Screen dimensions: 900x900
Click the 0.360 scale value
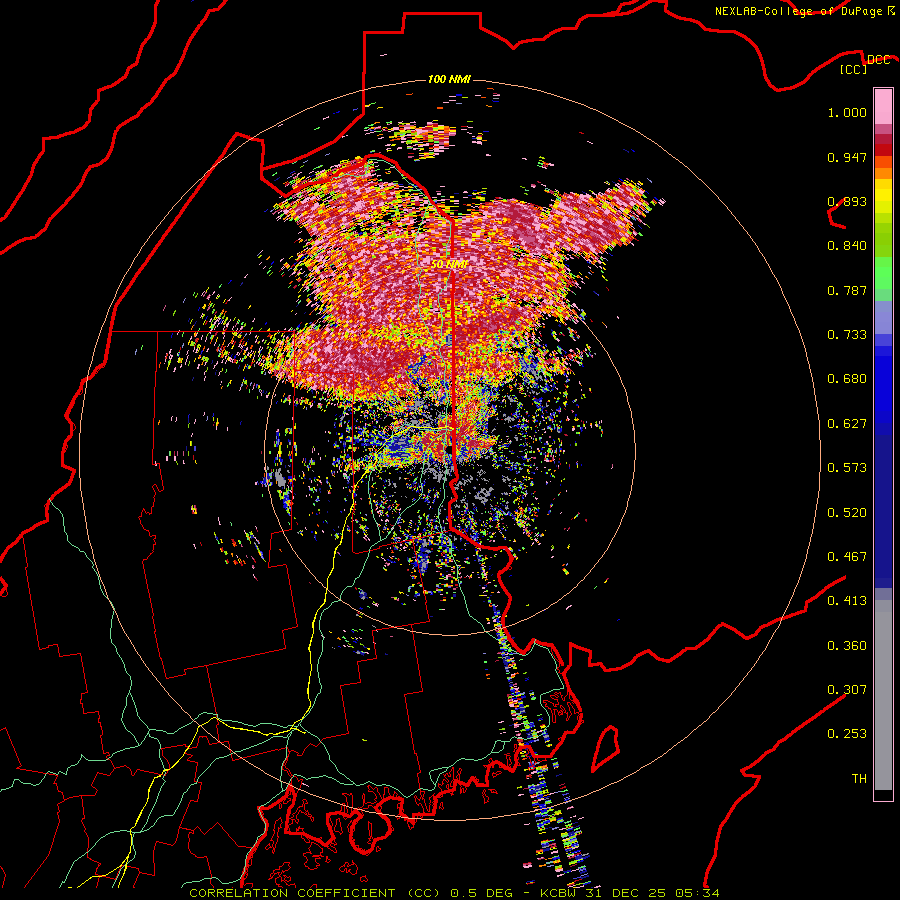click(x=847, y=646)
